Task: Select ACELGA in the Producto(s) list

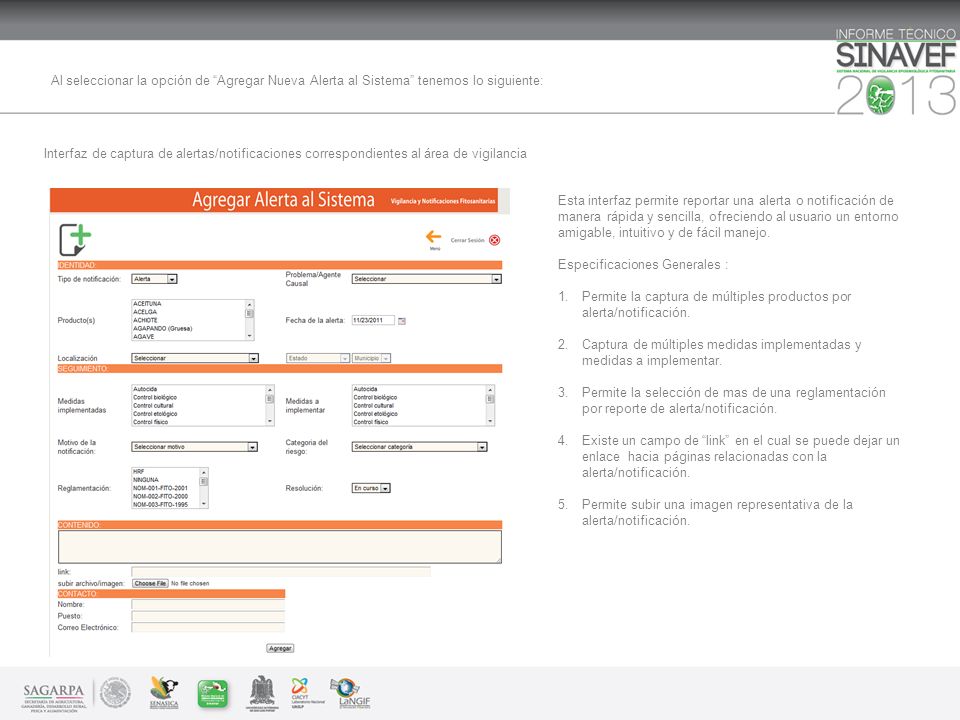Action: 145,312
